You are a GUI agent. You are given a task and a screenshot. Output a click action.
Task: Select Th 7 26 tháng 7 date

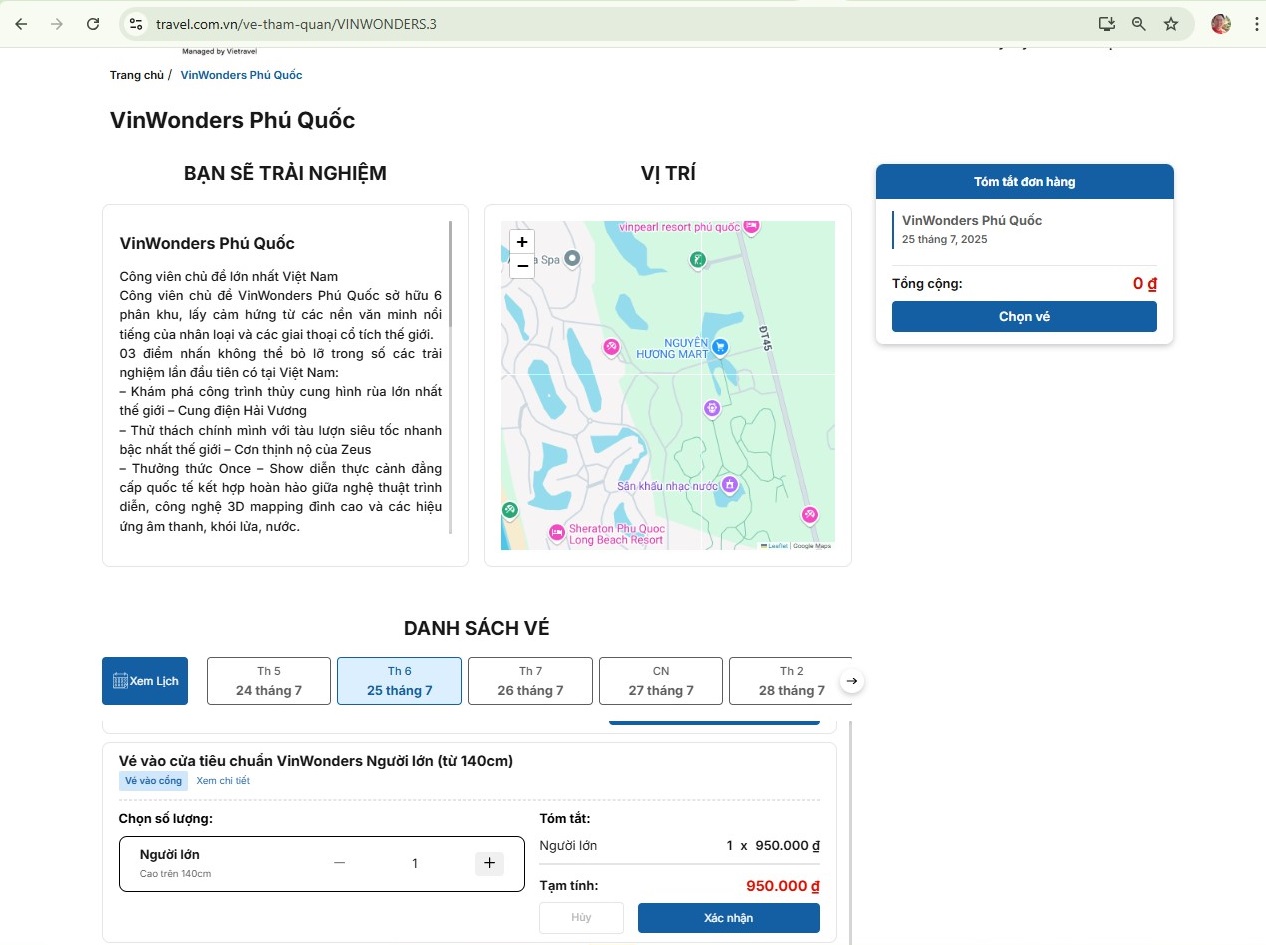530,681
